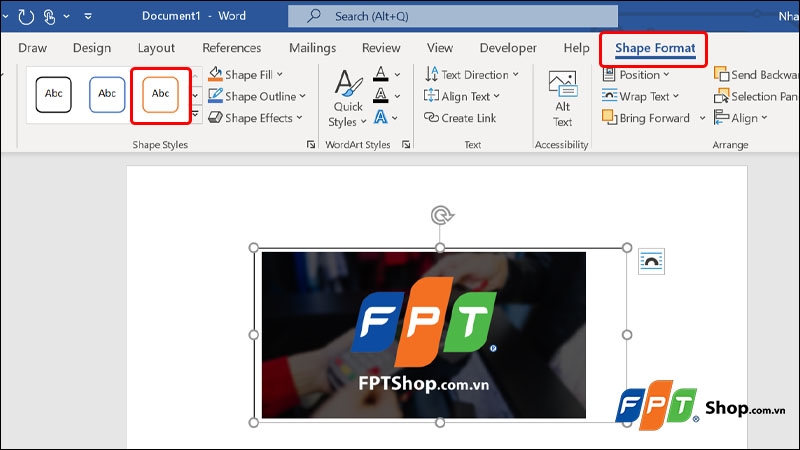Click the Undo/Repeat icon in title bar
This screenshot has width=800, height=450.
point(26,17)
